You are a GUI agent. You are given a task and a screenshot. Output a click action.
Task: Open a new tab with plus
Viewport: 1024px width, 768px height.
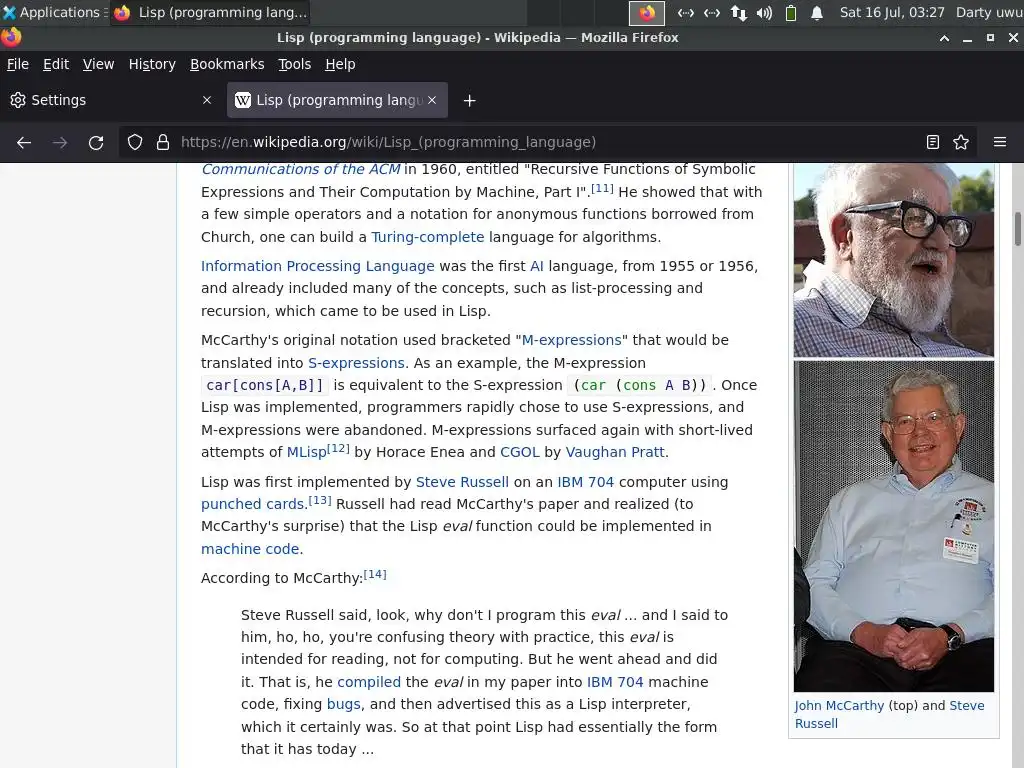pyautogui.click(x=470, y=101)
